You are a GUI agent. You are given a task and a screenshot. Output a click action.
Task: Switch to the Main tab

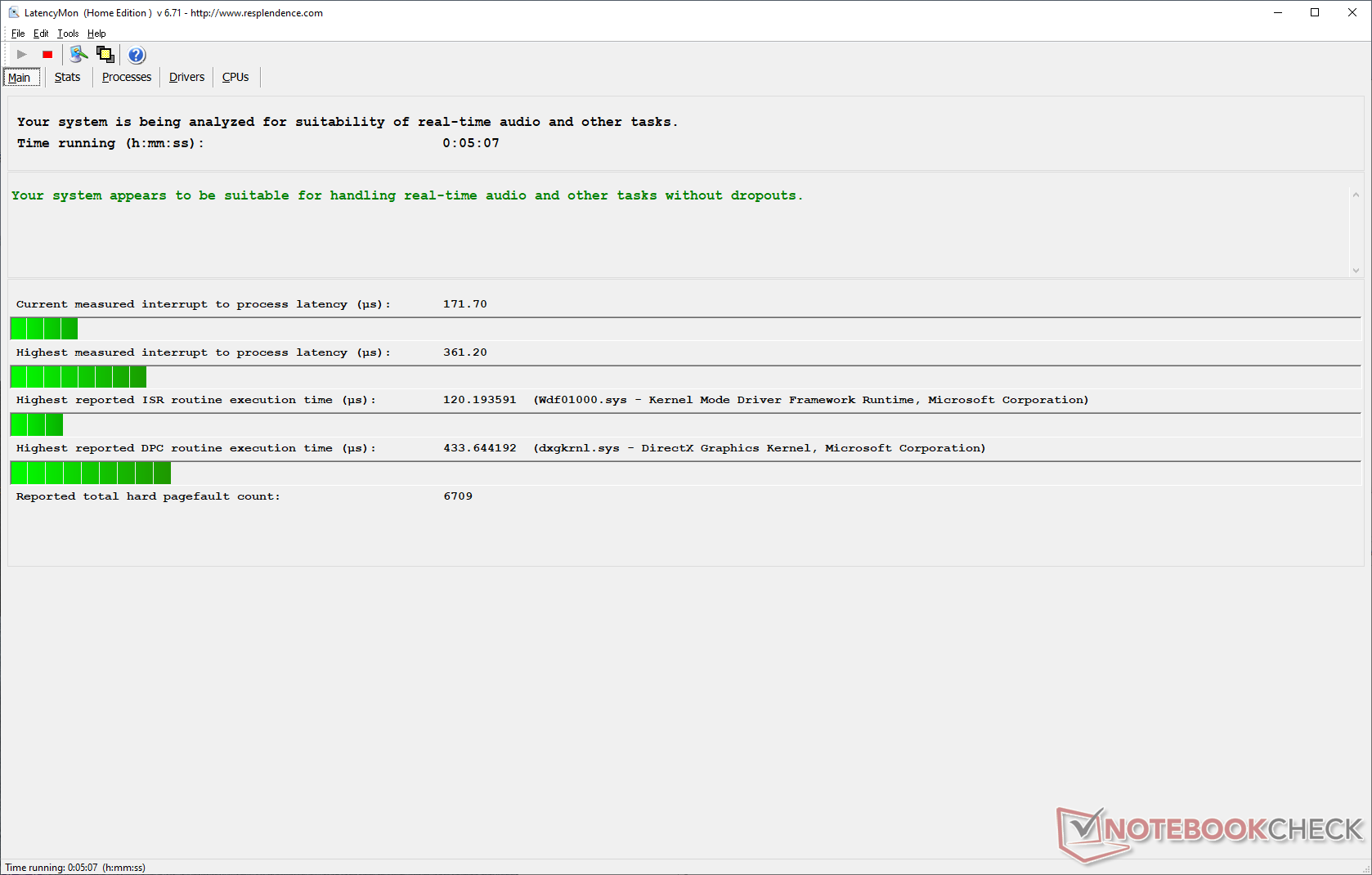coord(20,78)
